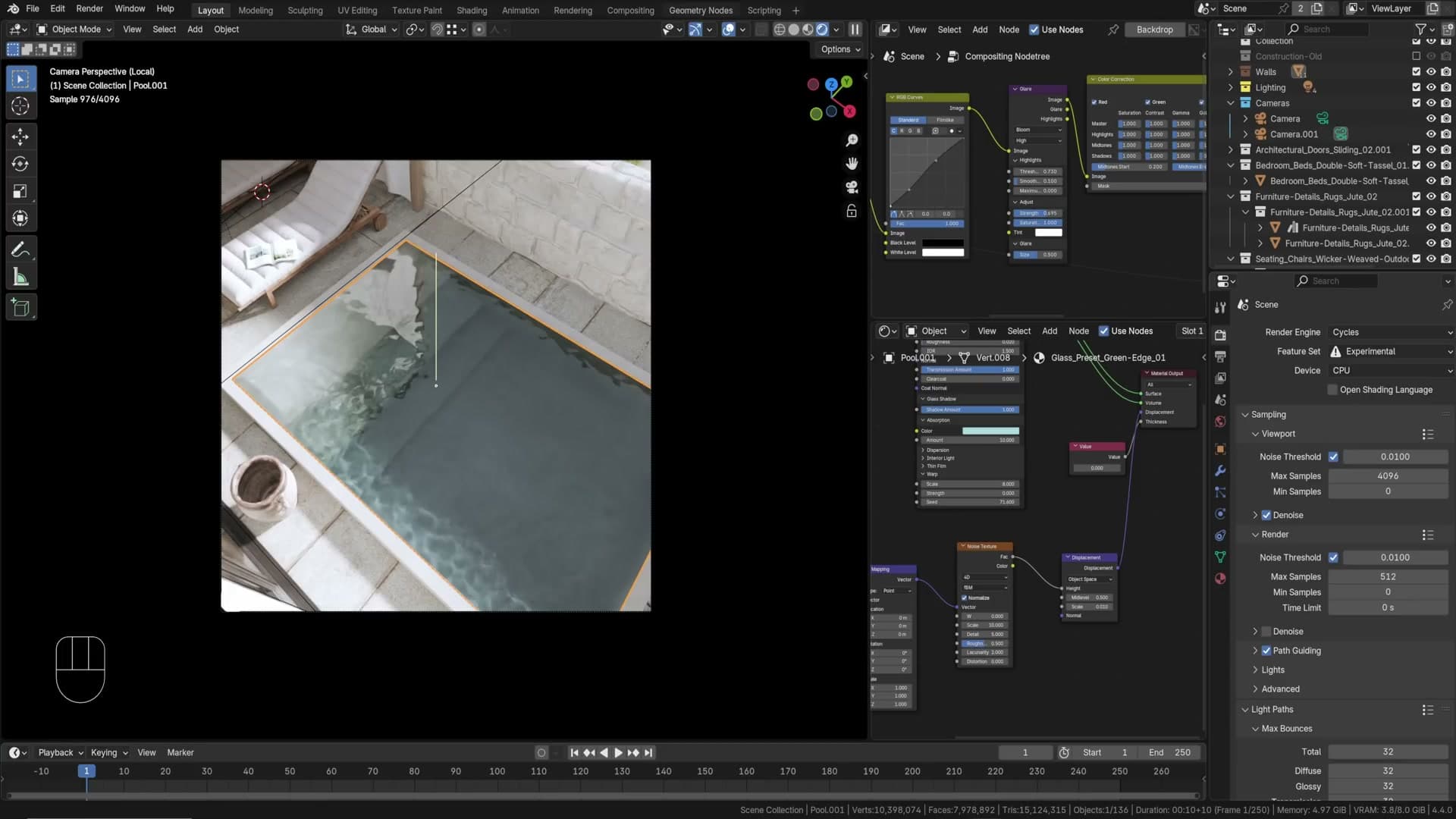The width and height of the screenshot is (1456, 819).
Task: Collapse the Cameras collection in outliner
Action: 1230,103
